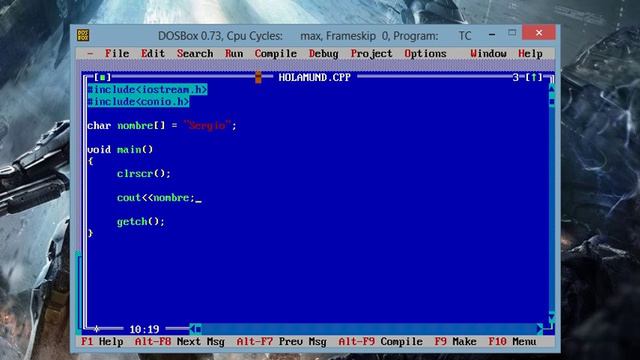Click Alt-F9 Compile shortcut
This screenshot has width=640, height=360.
click(x=380, y=342)
